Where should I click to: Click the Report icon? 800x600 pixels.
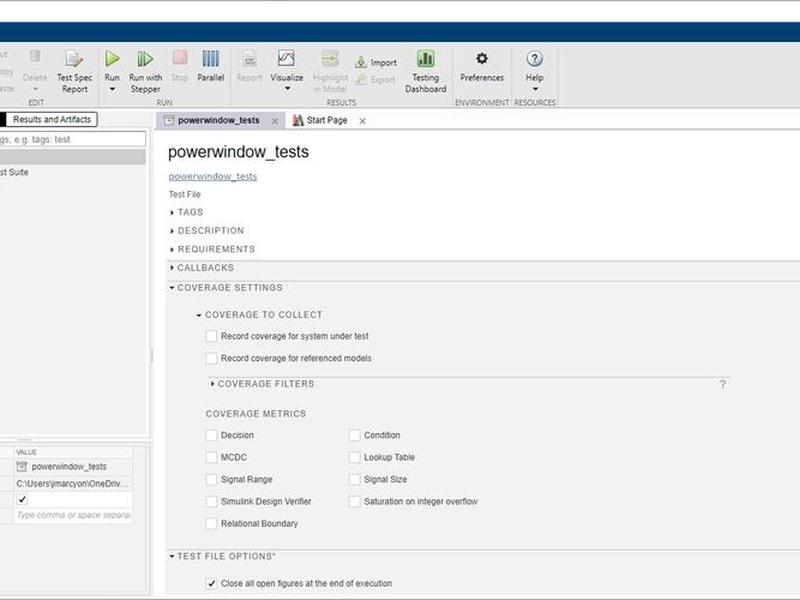click(x=249, y=59)
